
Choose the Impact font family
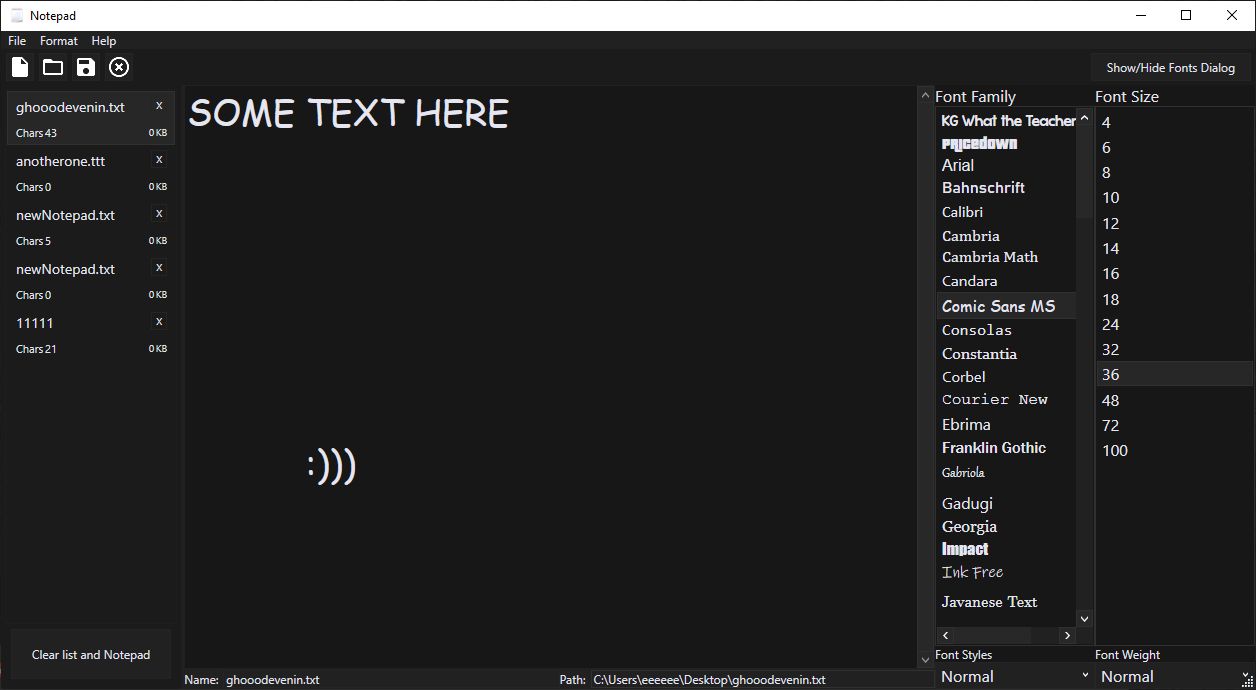[x=1006, y=549]
